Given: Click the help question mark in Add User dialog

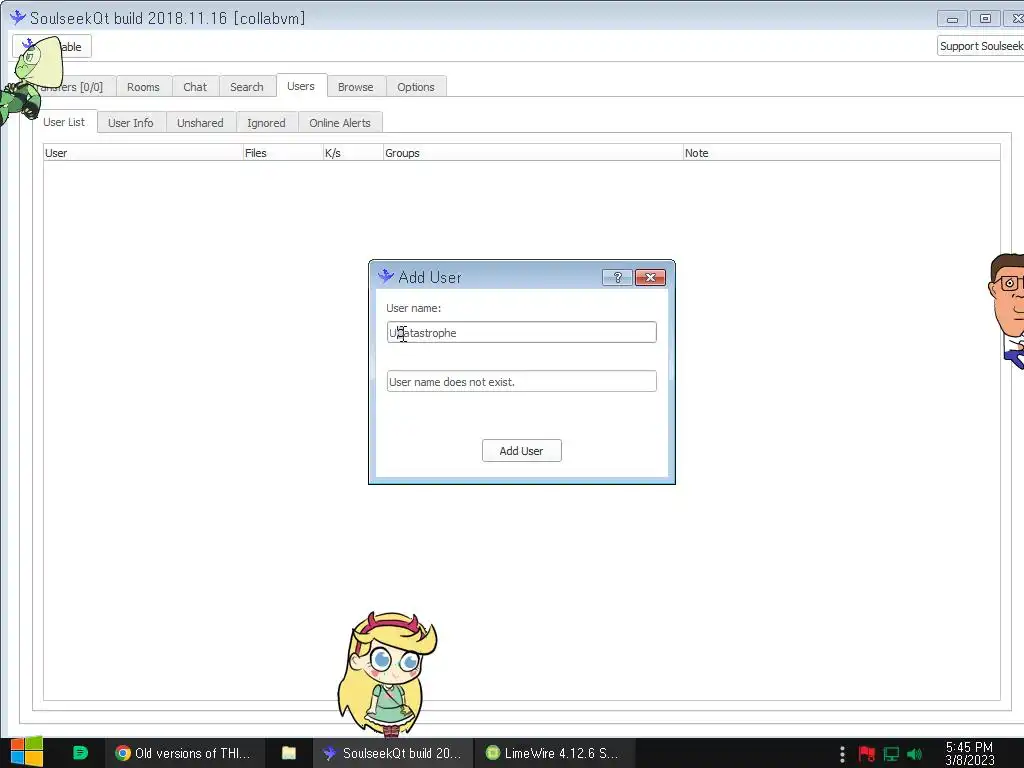Looking at the screenshot, I should [x=617, y=278].
